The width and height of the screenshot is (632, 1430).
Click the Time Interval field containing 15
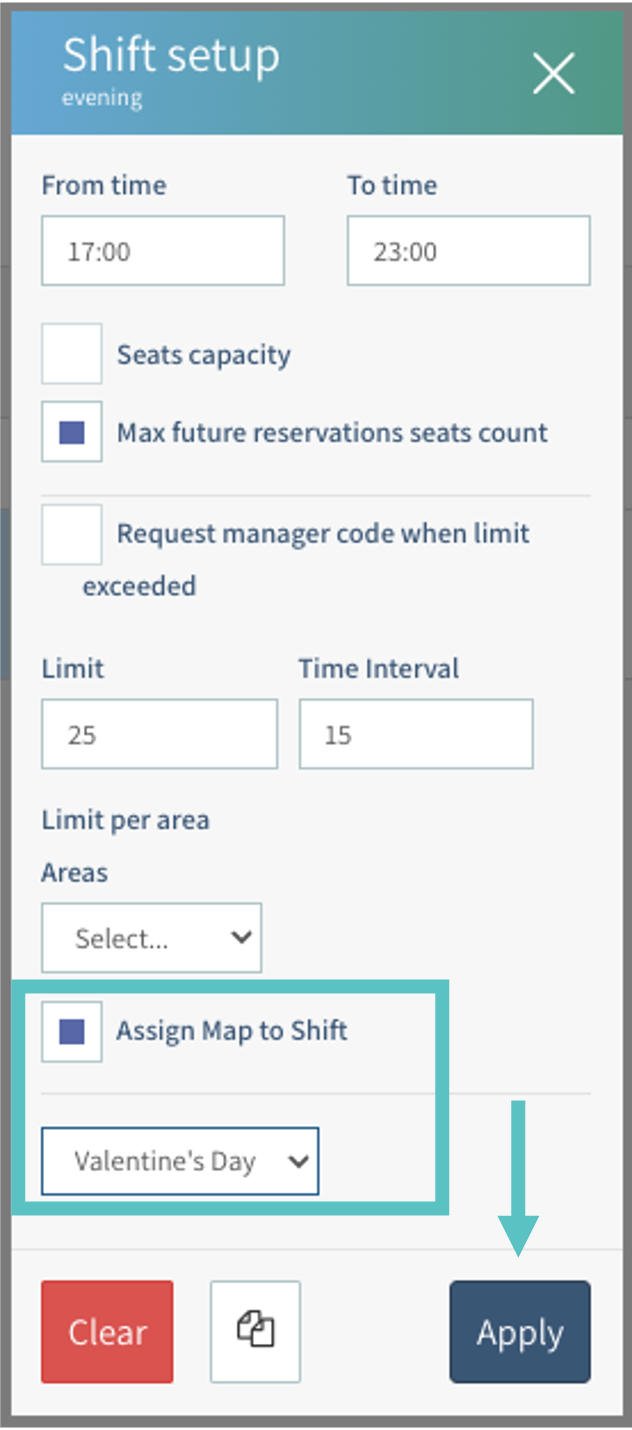tap(415, 735)
